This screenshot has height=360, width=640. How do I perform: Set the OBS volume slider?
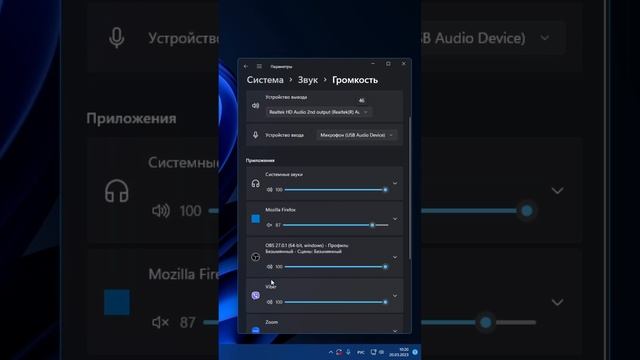coord(336,267)
